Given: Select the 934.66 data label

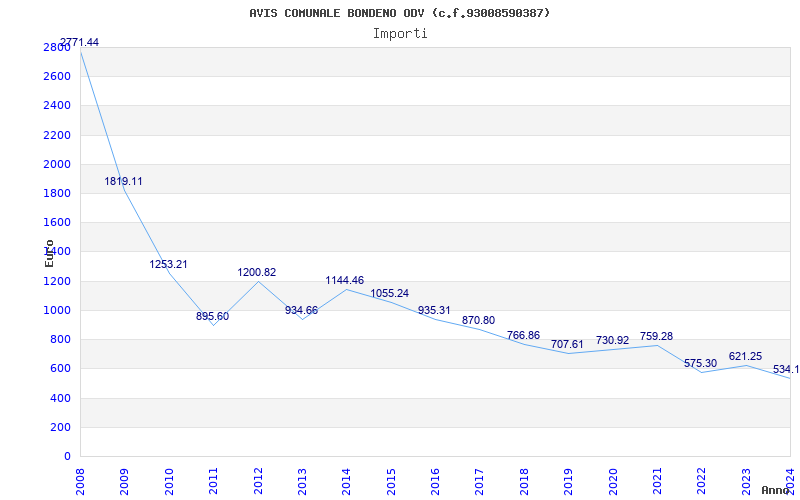Looking at the screenshot, I should (x=302, y=310).
